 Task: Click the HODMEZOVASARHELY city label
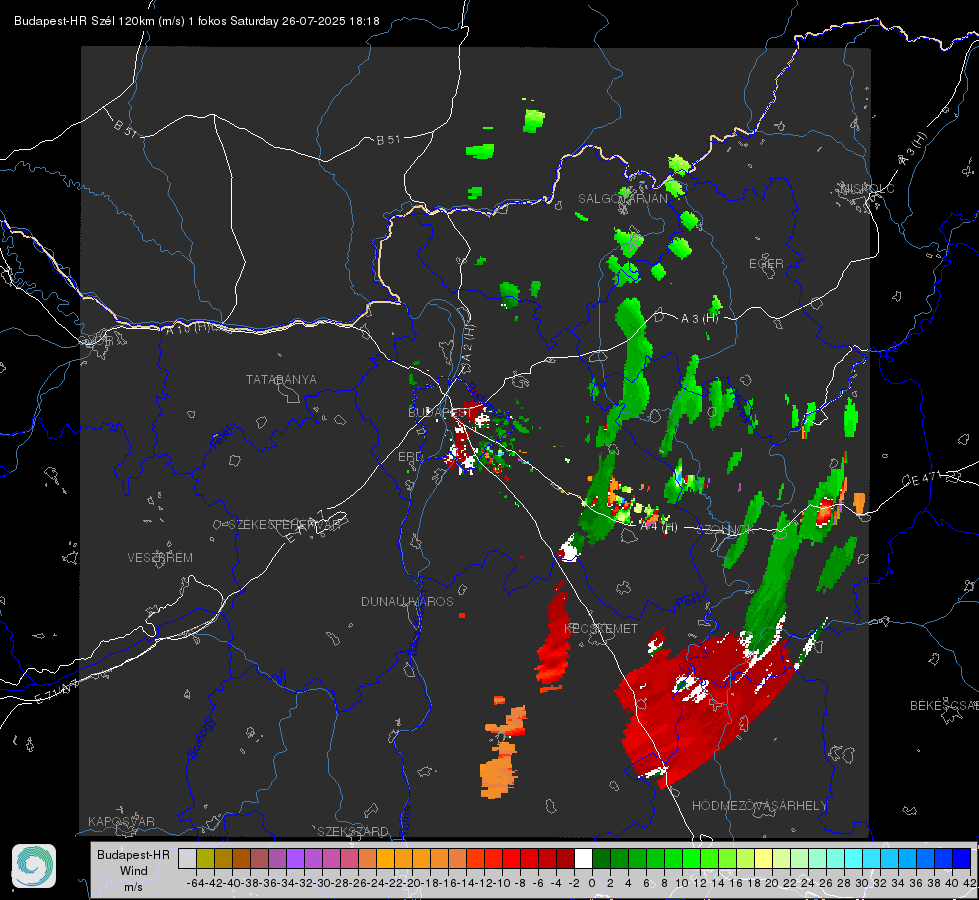(x=759, y=806)
